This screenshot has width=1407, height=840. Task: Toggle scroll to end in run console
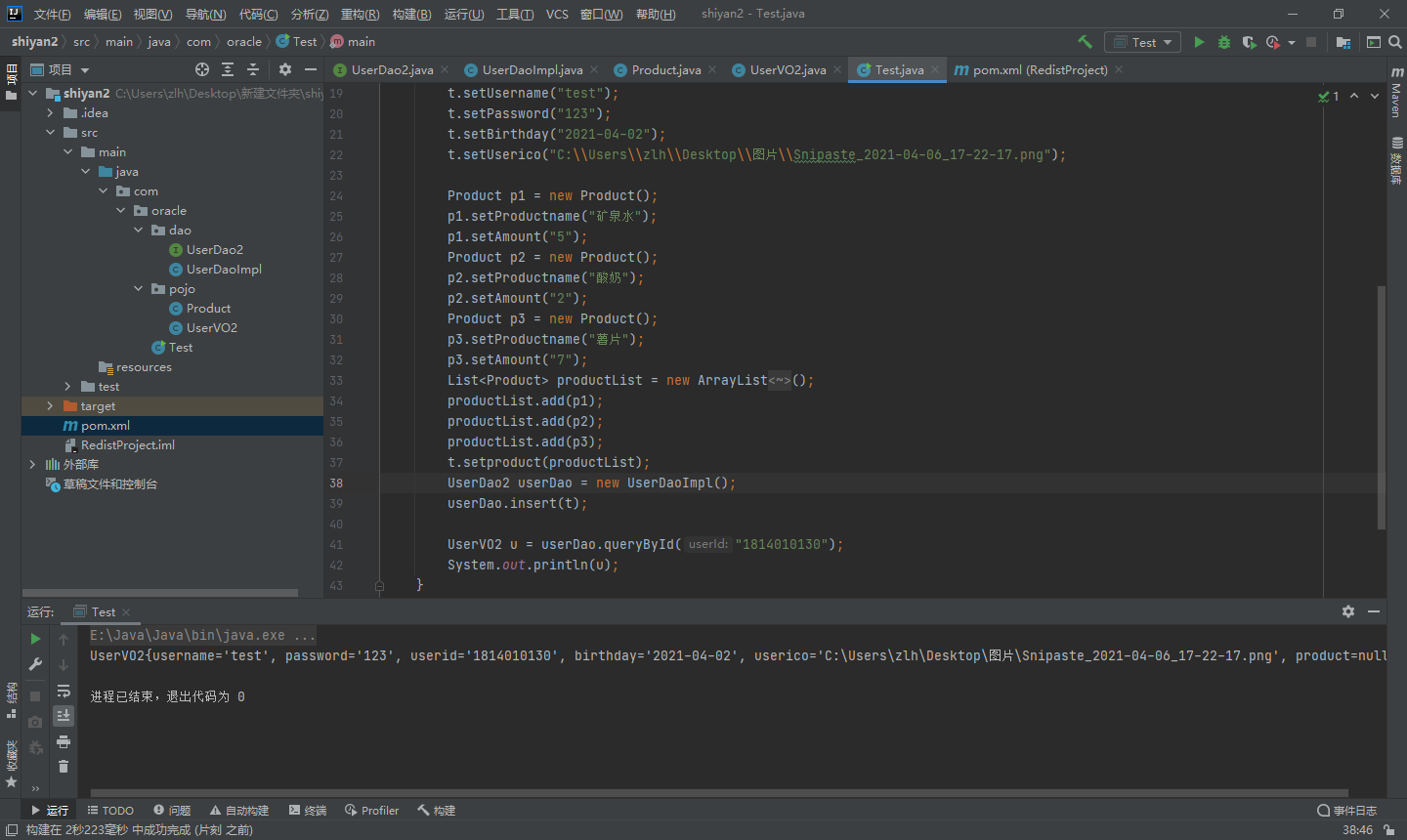[64, 716]
